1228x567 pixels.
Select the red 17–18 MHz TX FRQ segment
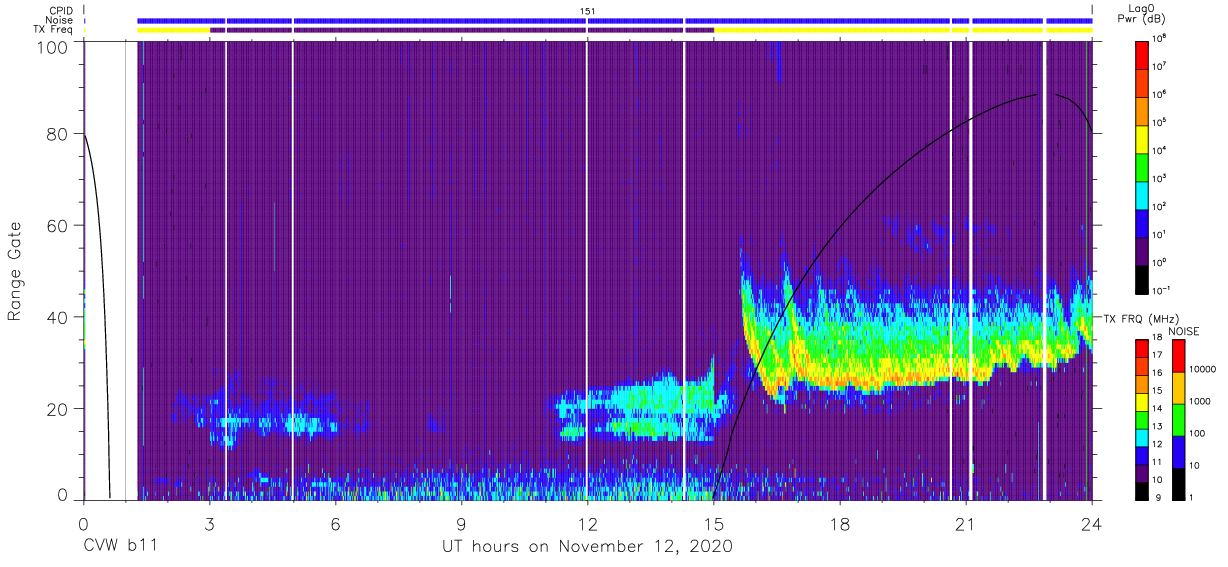coord(1142,349)
